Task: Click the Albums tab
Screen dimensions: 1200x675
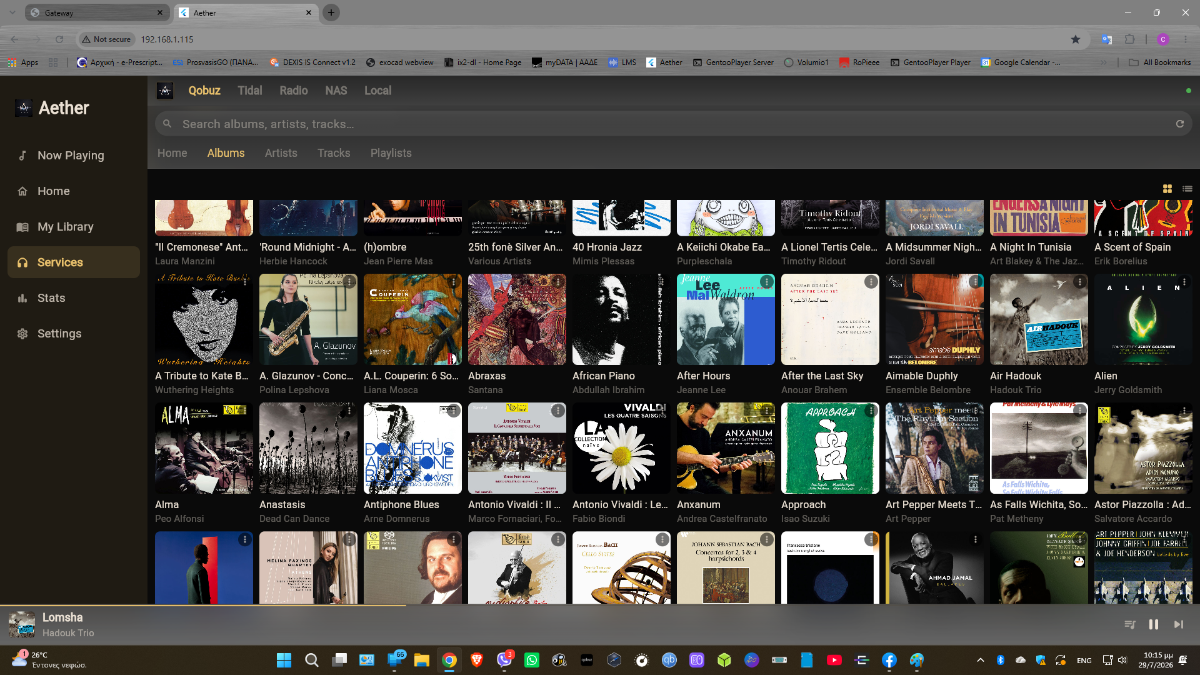Action: (226, 153)
